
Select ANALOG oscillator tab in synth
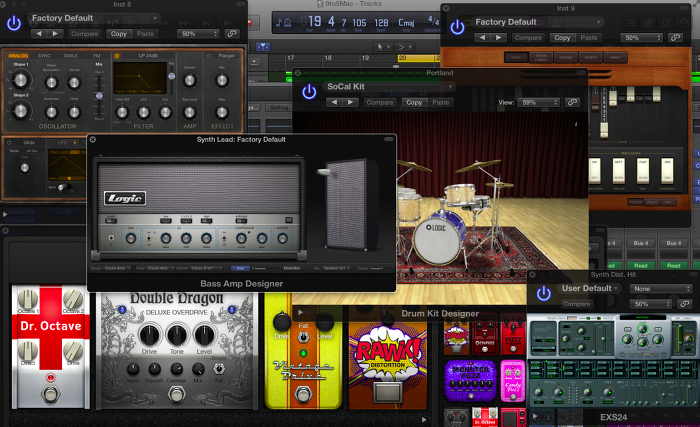point(18,56)
